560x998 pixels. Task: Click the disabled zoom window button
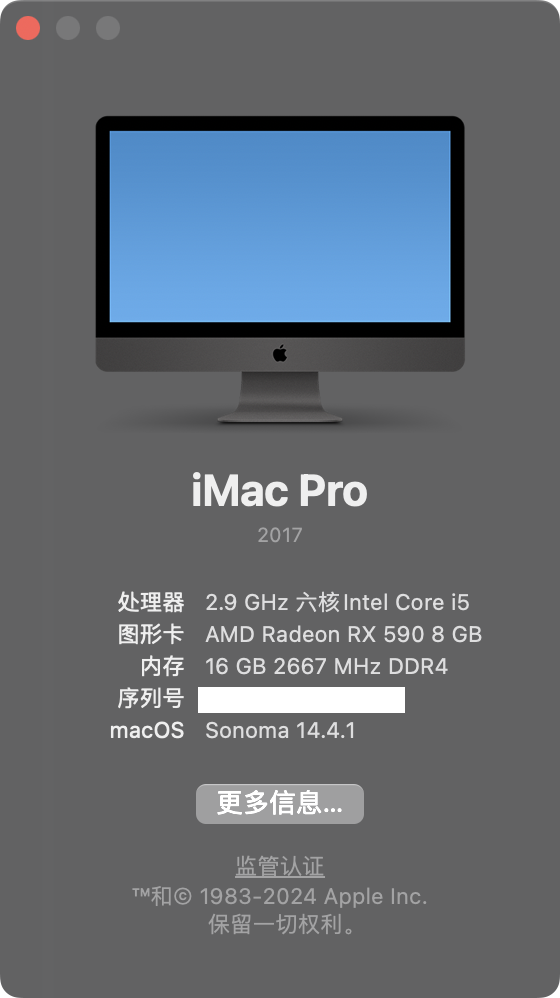pos(108,28)
